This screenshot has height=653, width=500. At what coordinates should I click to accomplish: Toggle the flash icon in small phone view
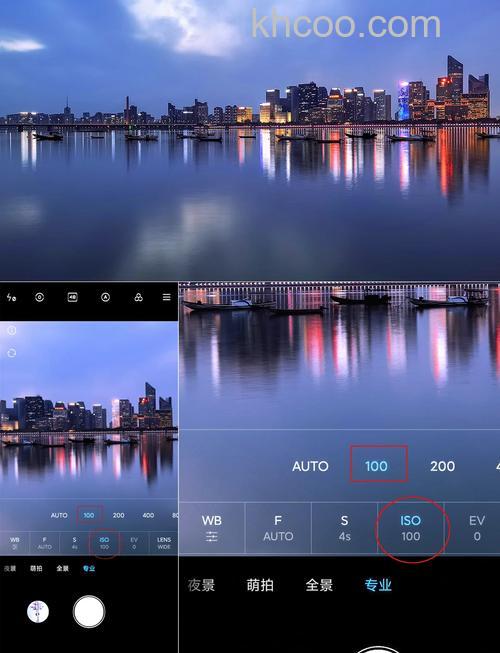[11, 297]
